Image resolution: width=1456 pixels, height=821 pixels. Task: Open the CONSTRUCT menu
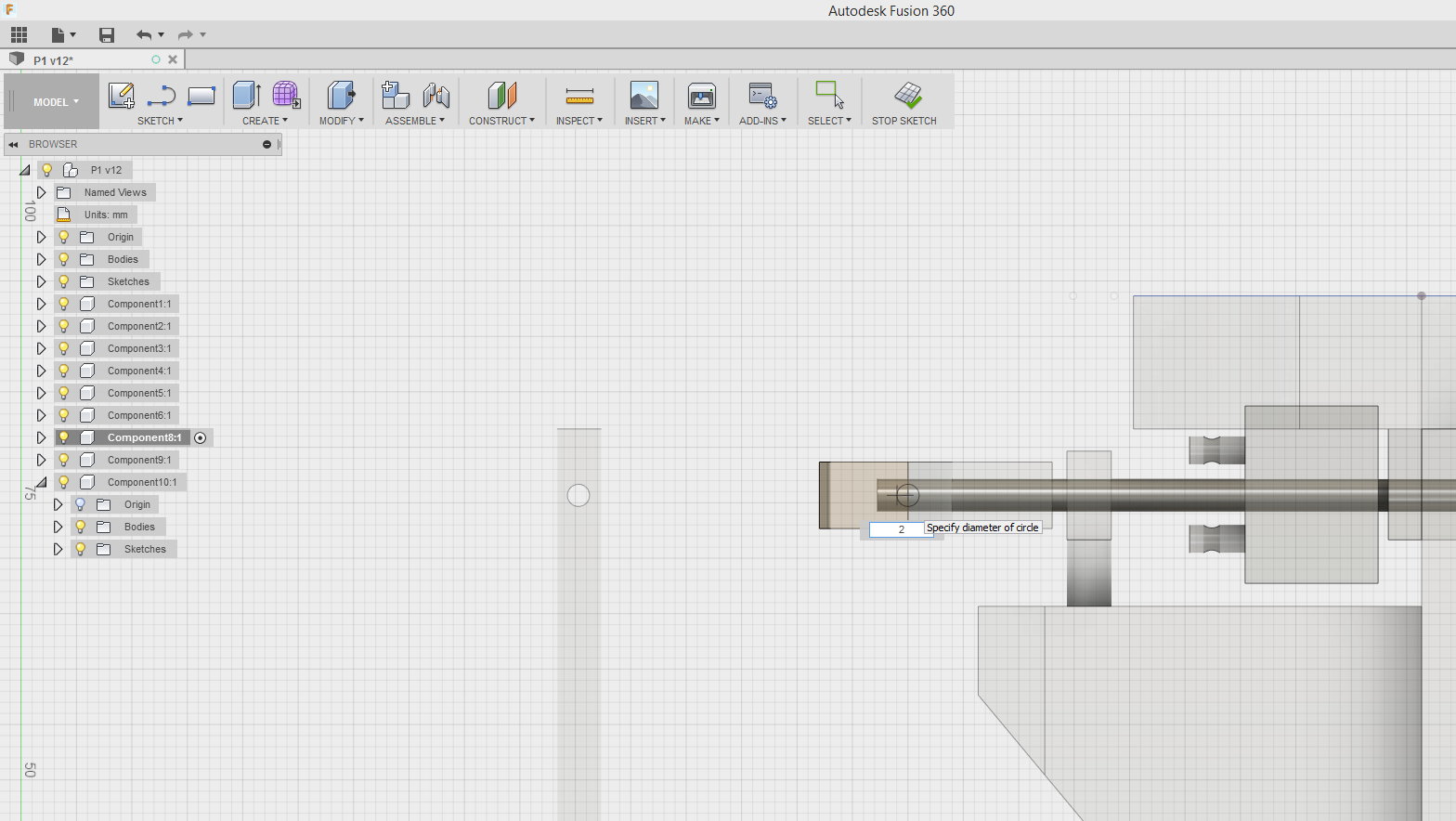501,121
